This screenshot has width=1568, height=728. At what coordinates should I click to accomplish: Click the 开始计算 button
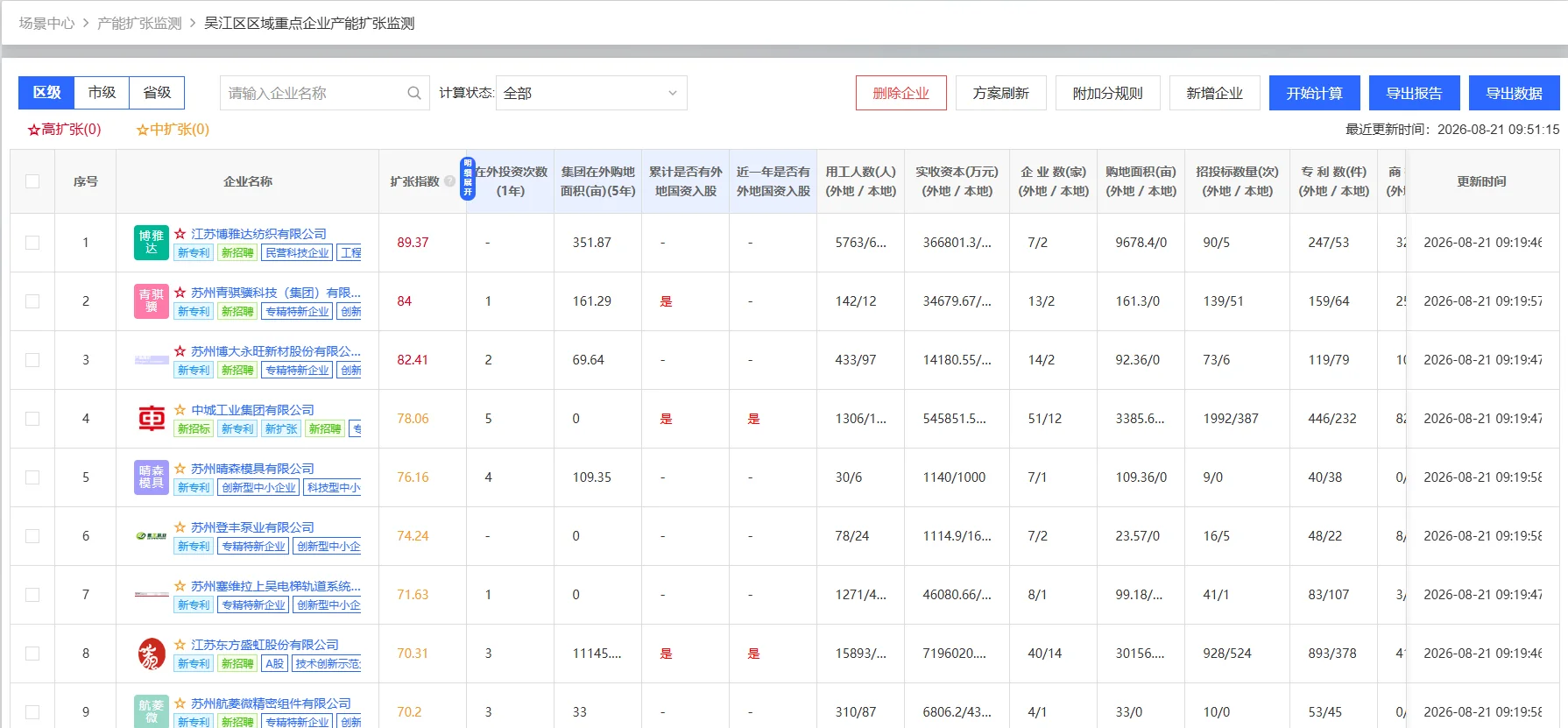1315,93
